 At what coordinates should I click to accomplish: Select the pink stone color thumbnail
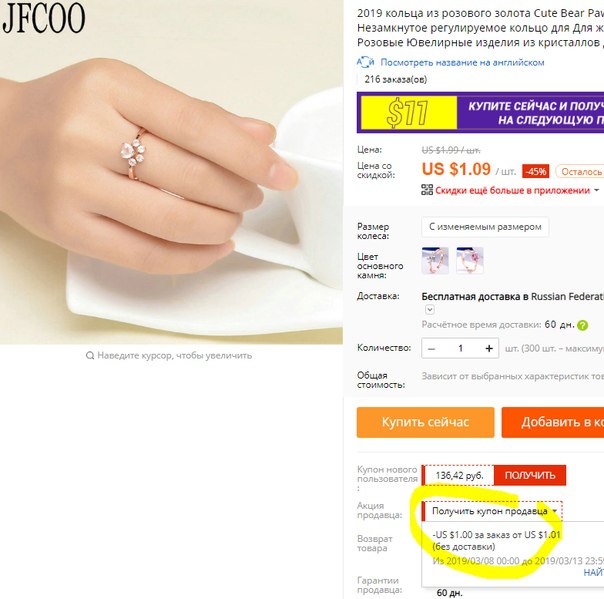click(470, 261)
